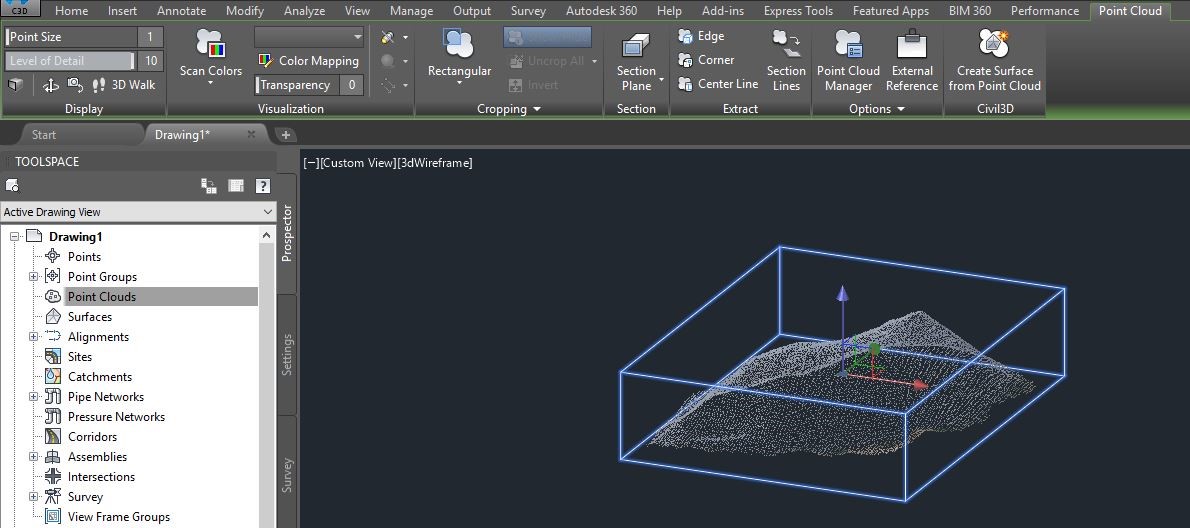Collapse the Drawing1 tree node
This screenshot has height=528, width=1190.
(x=14, y=237)
